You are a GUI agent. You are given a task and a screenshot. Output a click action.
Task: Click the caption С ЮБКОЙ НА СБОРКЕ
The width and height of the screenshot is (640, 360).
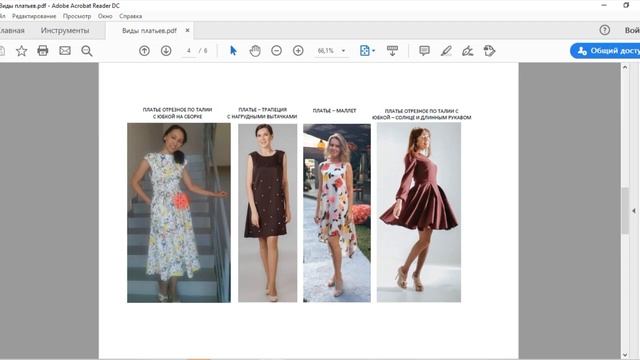coord(178,116)
